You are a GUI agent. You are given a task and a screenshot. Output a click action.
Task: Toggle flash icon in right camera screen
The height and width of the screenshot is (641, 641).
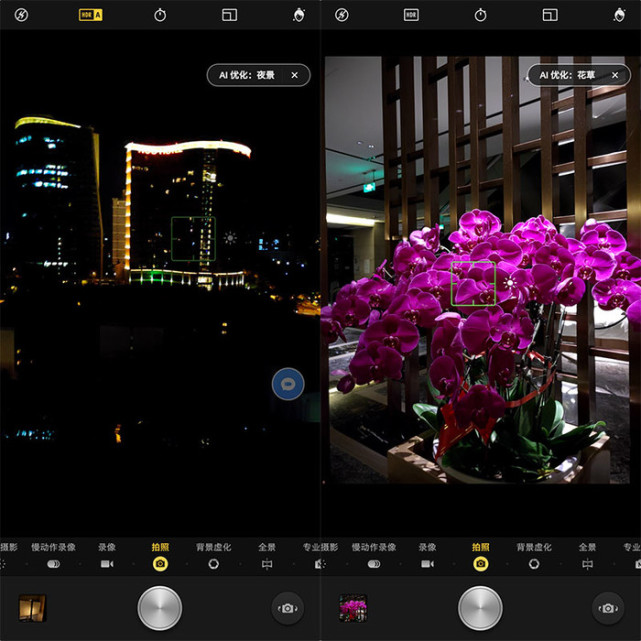click(x=342, y=16)
